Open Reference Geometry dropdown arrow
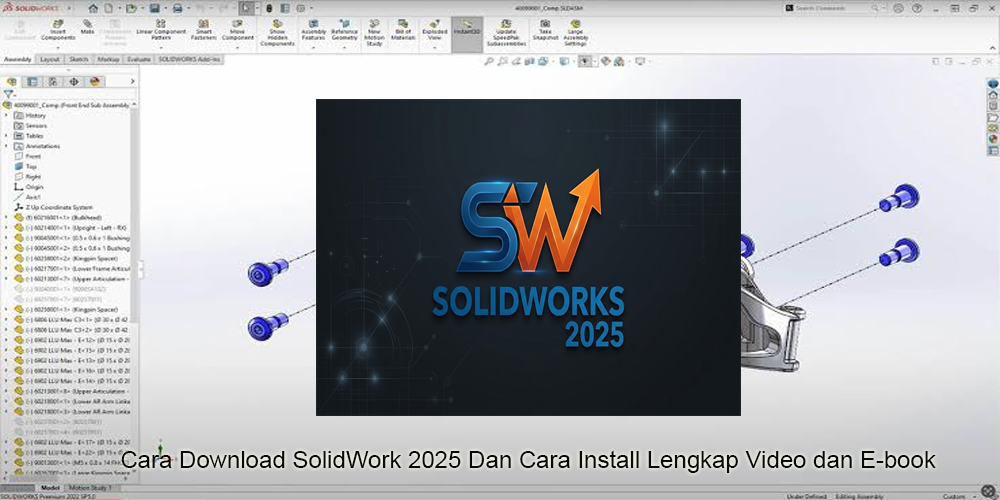Image resolution: width=1000 pixels, height=500 pixels. 344,47
